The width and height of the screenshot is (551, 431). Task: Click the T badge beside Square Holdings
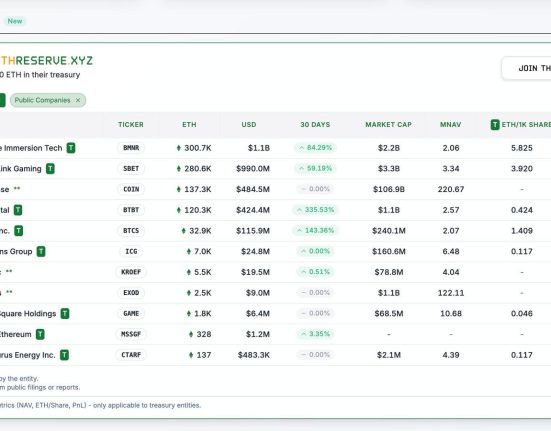coord(65,313)
